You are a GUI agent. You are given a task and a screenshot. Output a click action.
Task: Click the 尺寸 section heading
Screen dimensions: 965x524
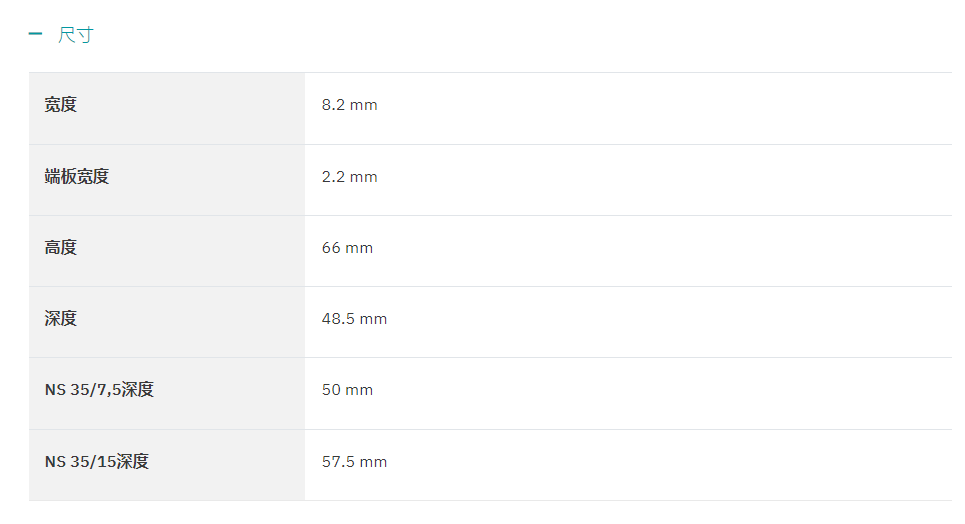[76, 34]
